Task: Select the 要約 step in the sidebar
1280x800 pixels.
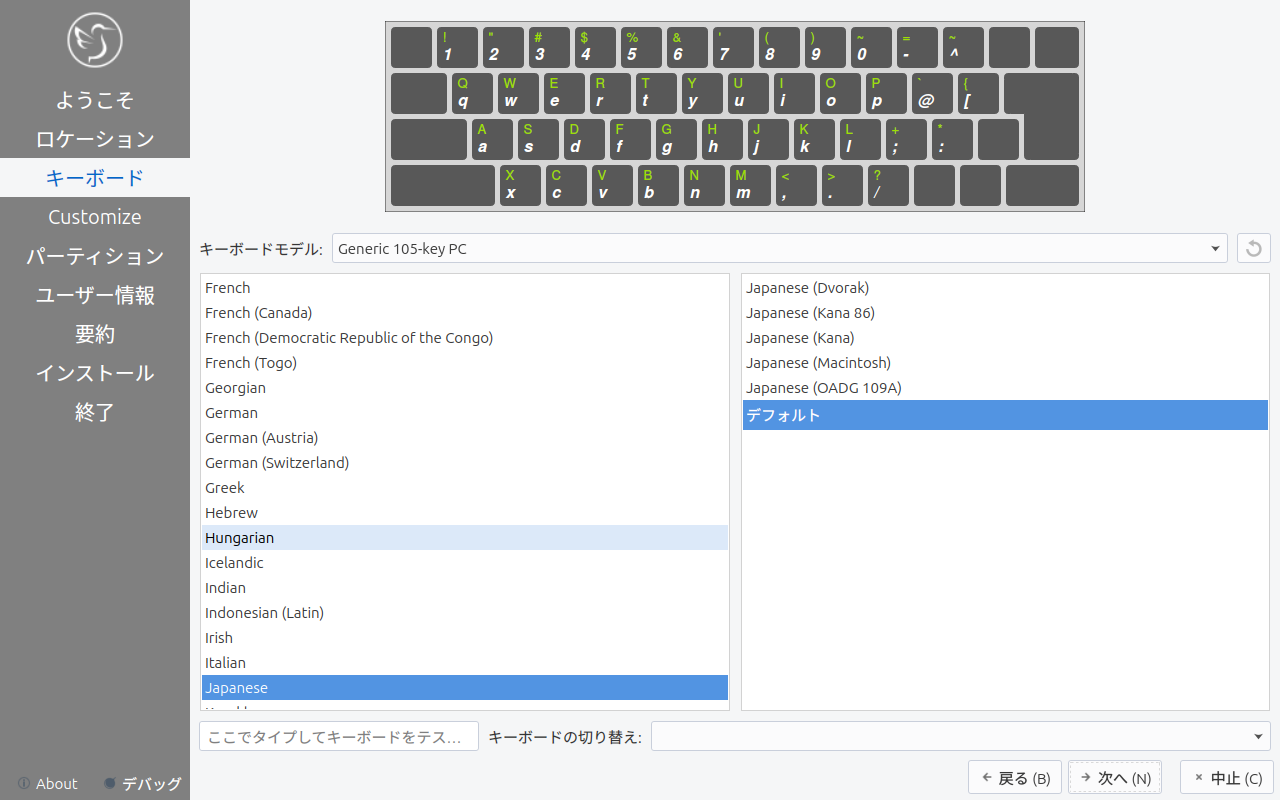Action: tap(95, 334)
